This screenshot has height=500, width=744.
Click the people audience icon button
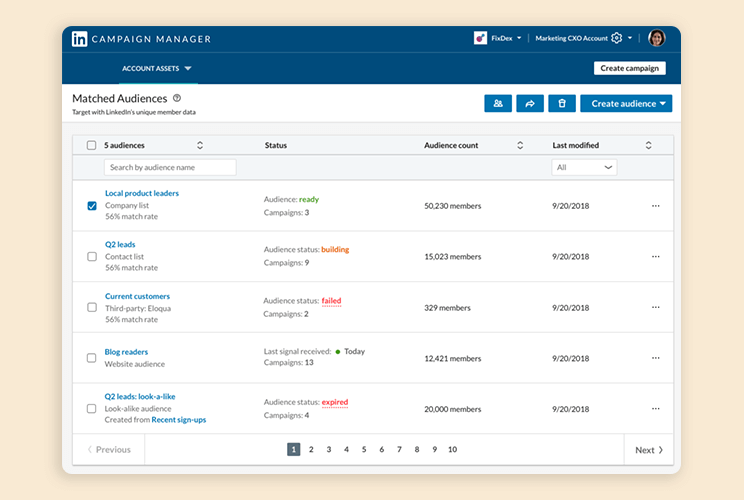498,103
